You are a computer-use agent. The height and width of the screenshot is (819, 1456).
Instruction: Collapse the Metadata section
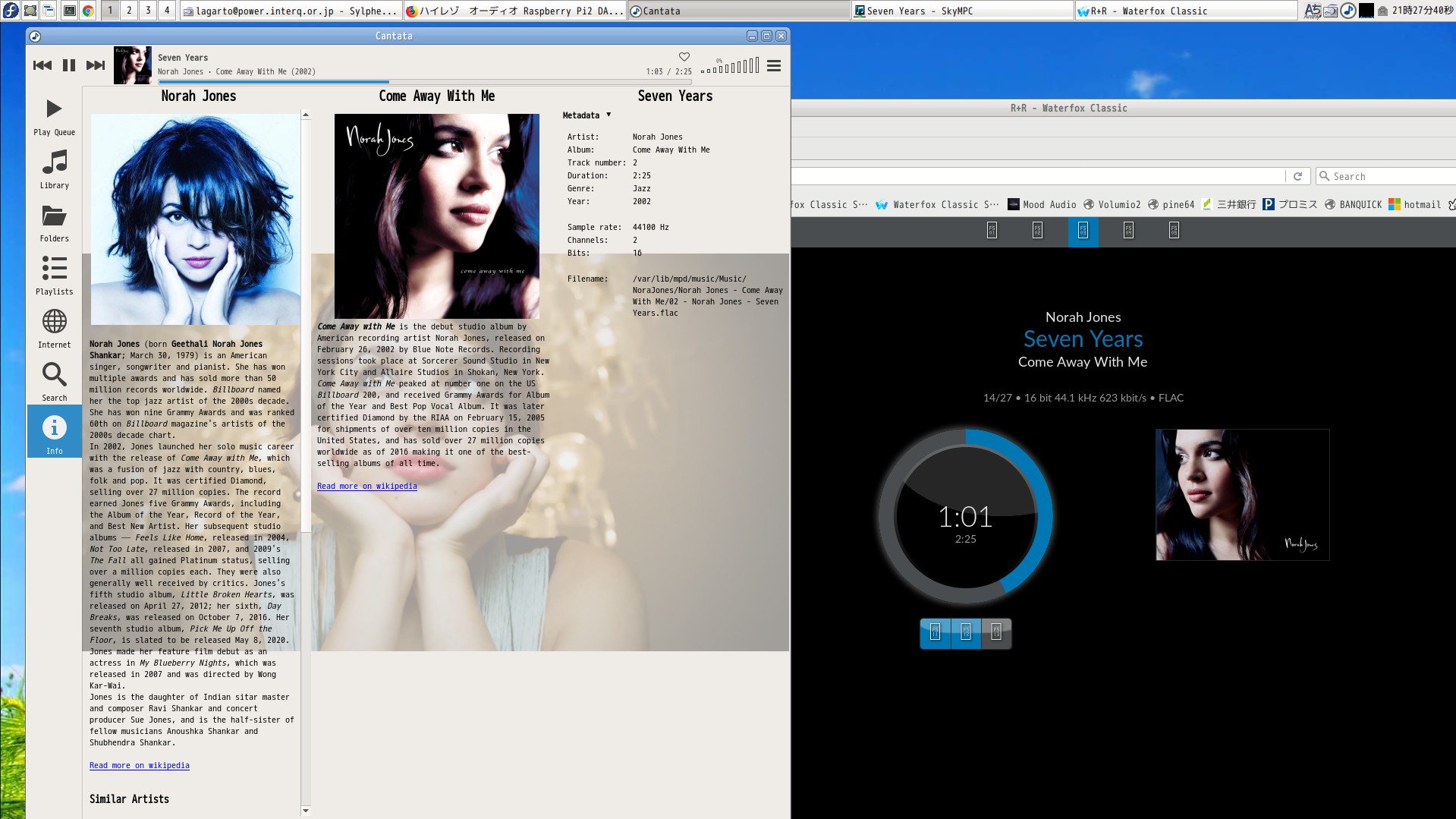(607, 115)
